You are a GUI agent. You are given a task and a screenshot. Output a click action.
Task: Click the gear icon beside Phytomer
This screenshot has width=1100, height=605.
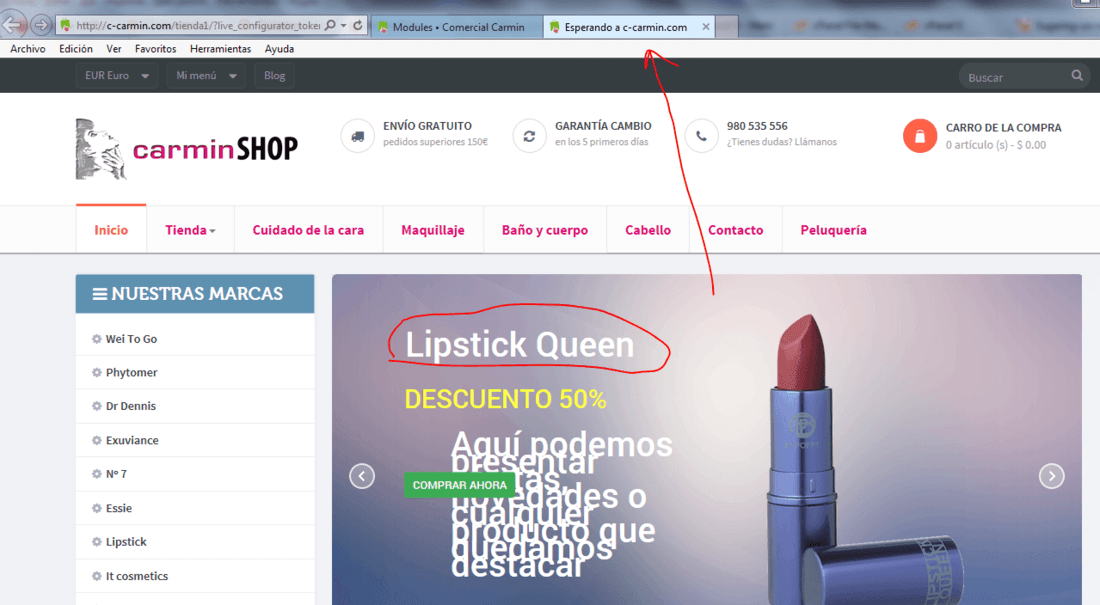pos(97,372)
